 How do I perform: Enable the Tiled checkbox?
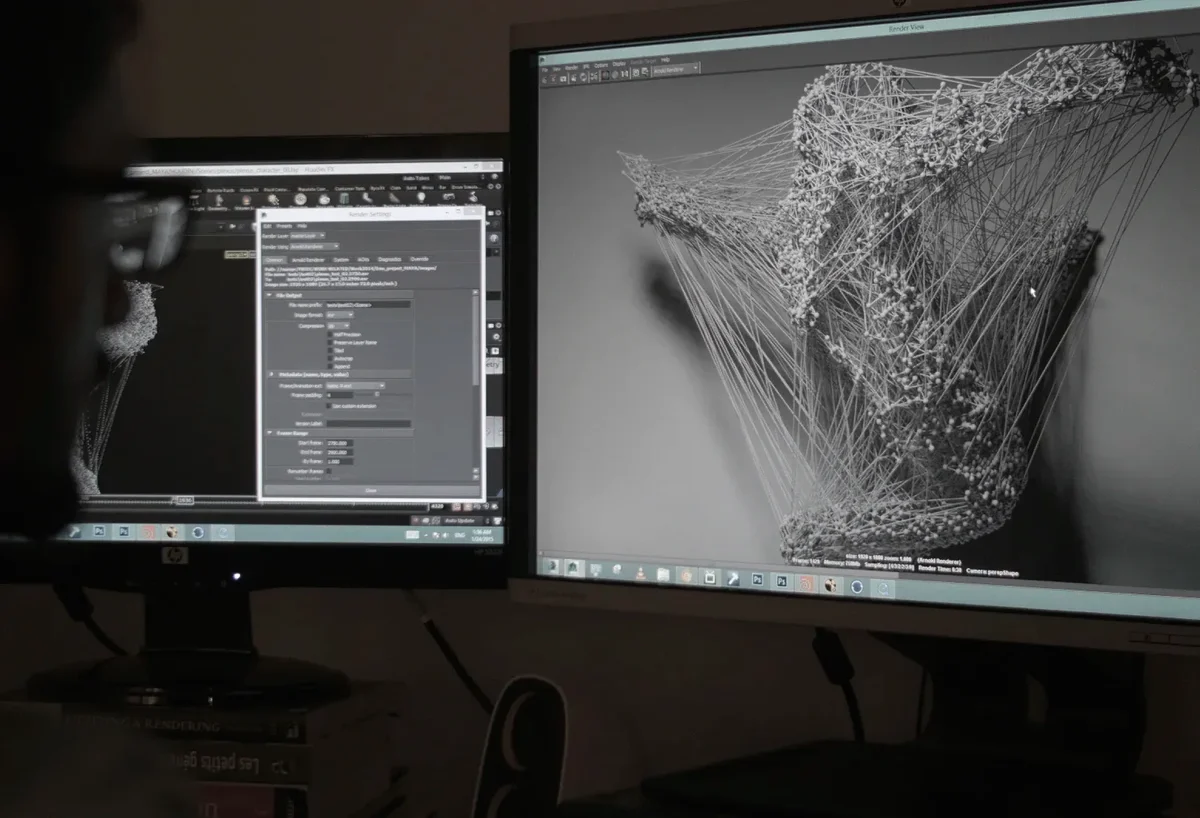coord(330,350)
